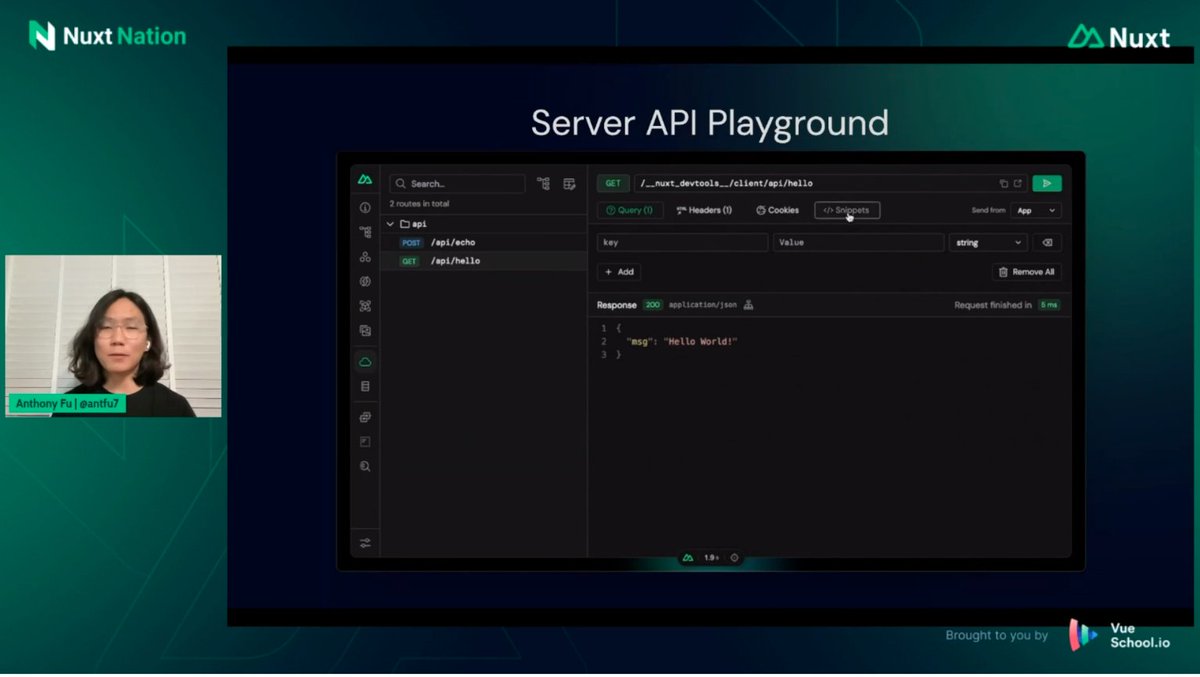Click the speaker webcam thumbnail
The width and height of the screenshot is (1200, 677).
[113, 336]
